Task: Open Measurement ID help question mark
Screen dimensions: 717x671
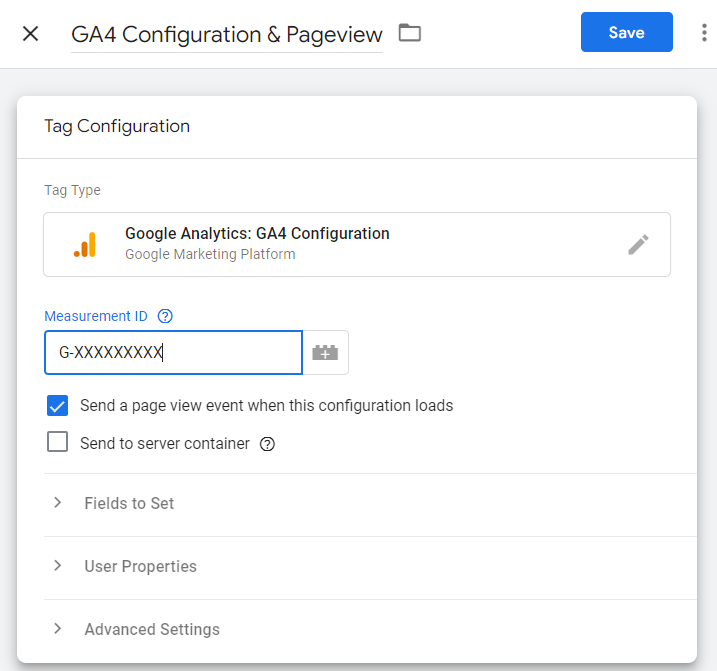Action: pyautogui.click(x=166, y=316)
